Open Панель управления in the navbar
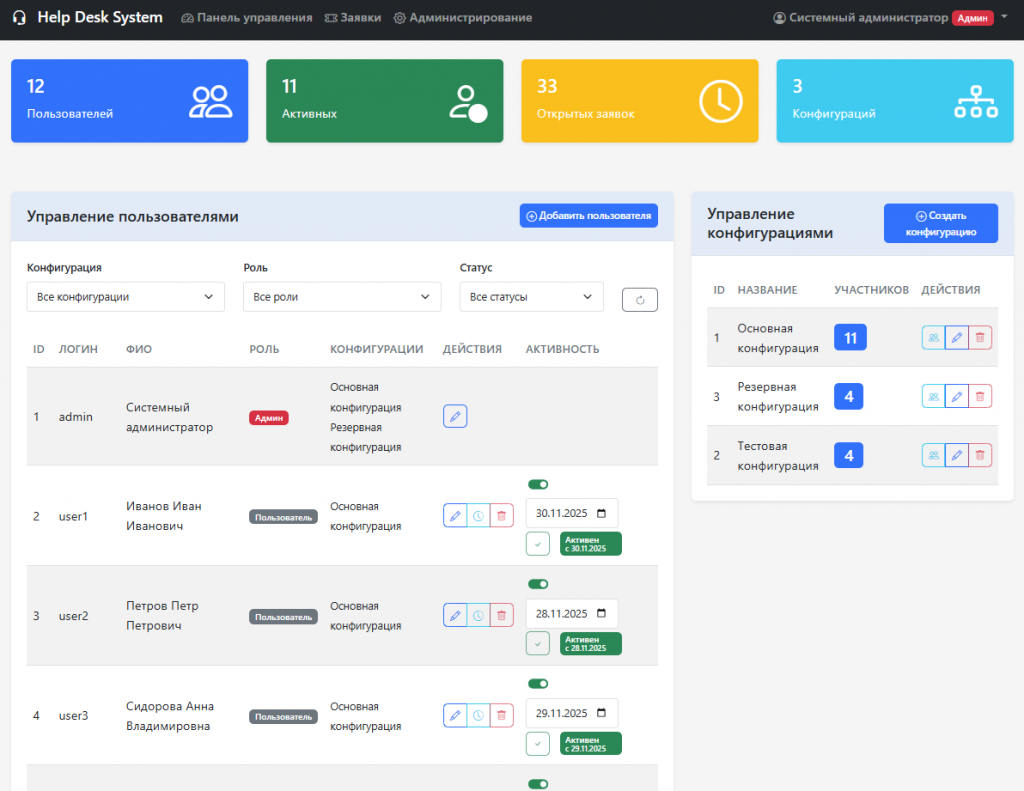 point(247,18)
